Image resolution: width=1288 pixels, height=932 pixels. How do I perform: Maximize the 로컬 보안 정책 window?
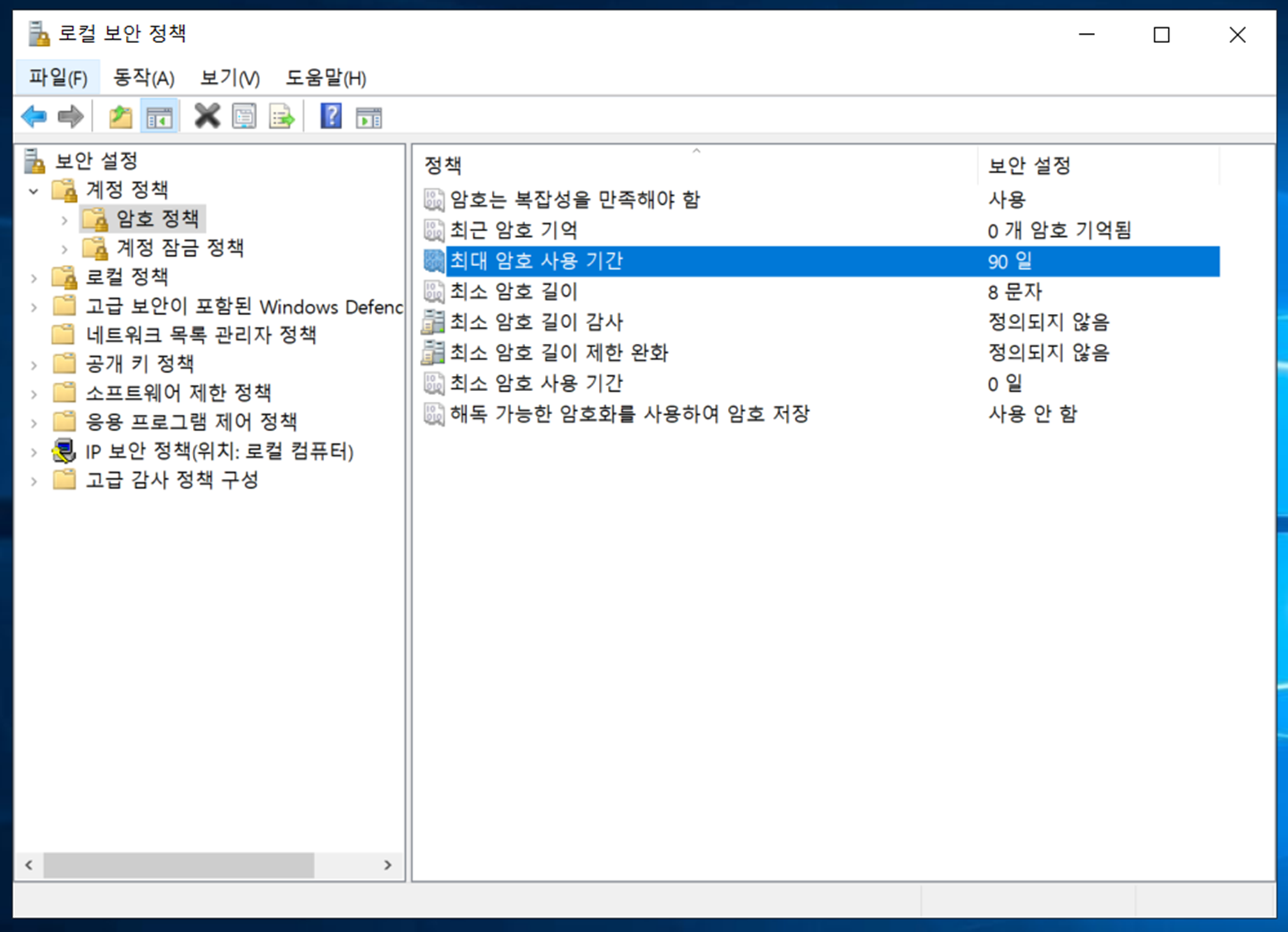[1161, 35]
